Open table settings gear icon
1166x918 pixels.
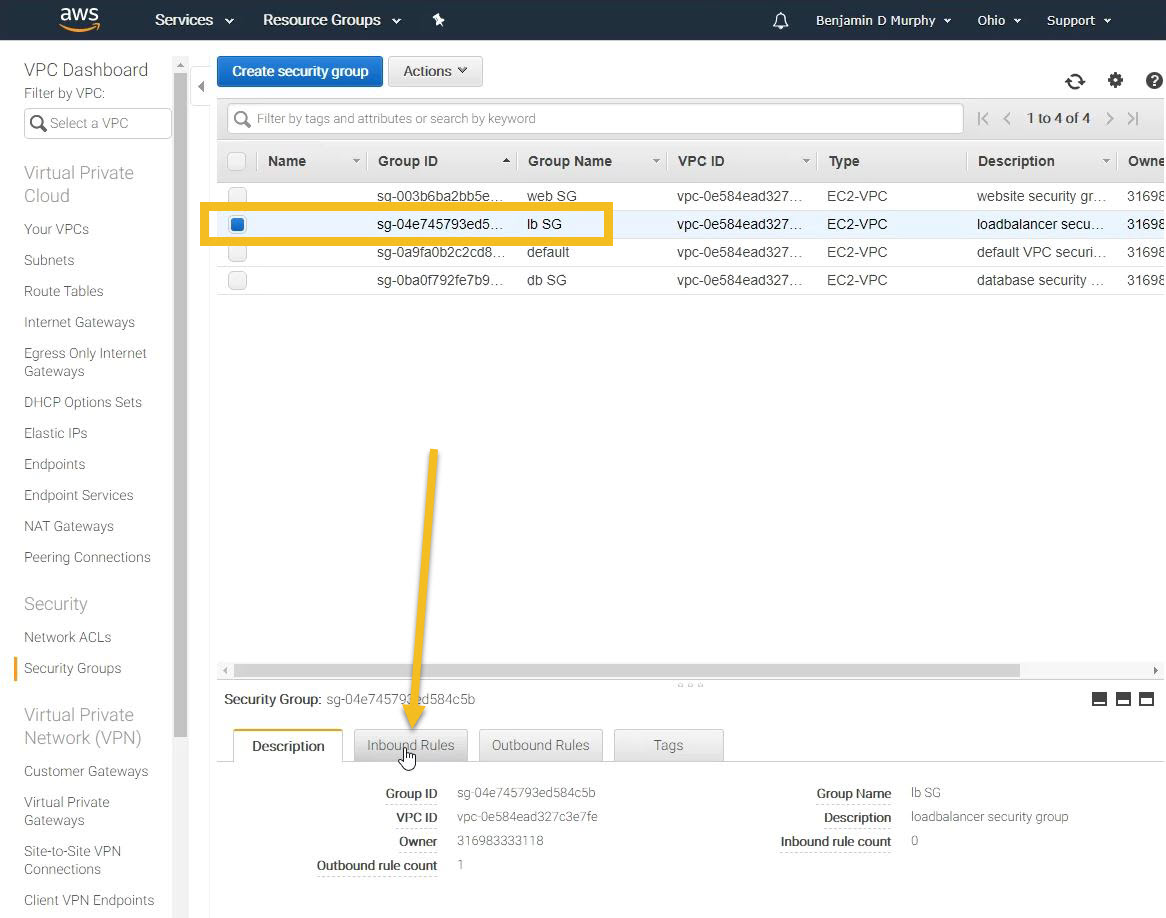1115,80
